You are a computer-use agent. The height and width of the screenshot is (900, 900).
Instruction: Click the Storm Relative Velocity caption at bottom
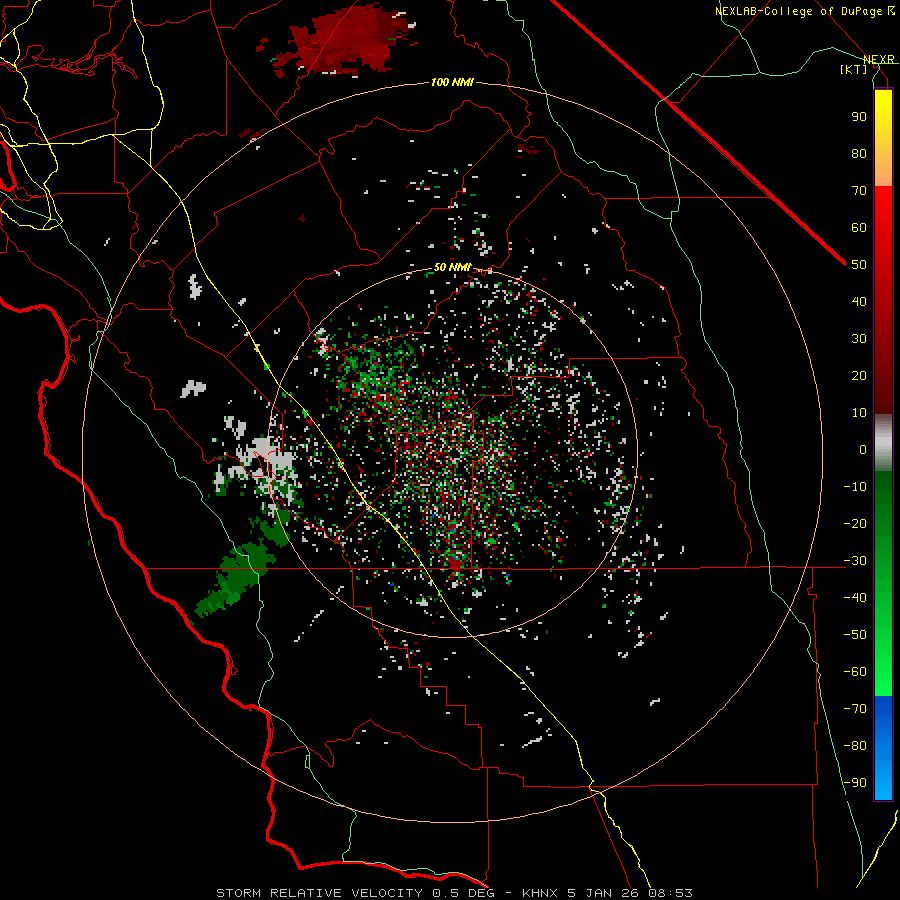pyautogui.click(x=454, y=893)
